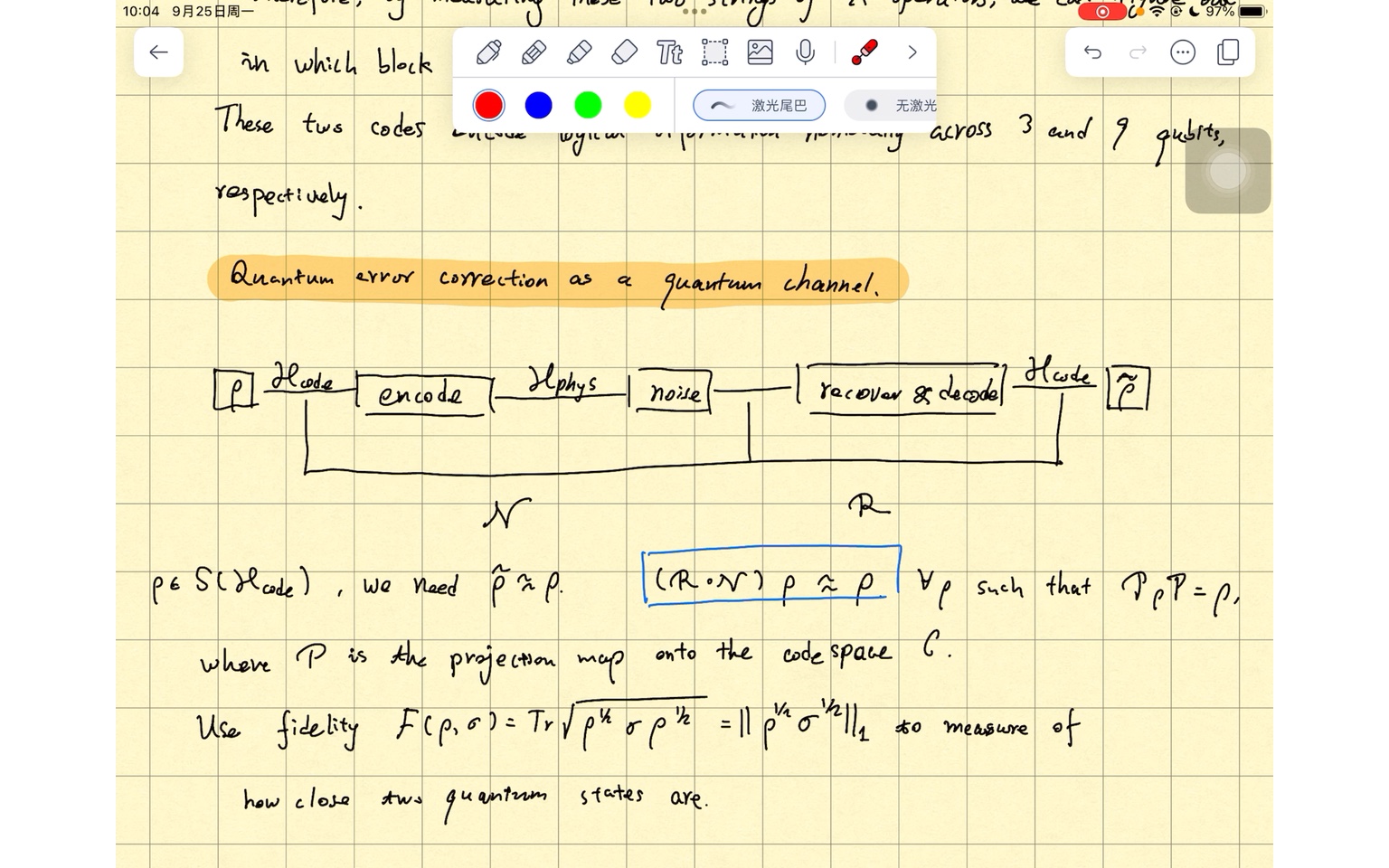The width and height of the screenshot is (1389, 868).
Task: Open the more options ellipsis menu
Action: tap(1183, 52)
